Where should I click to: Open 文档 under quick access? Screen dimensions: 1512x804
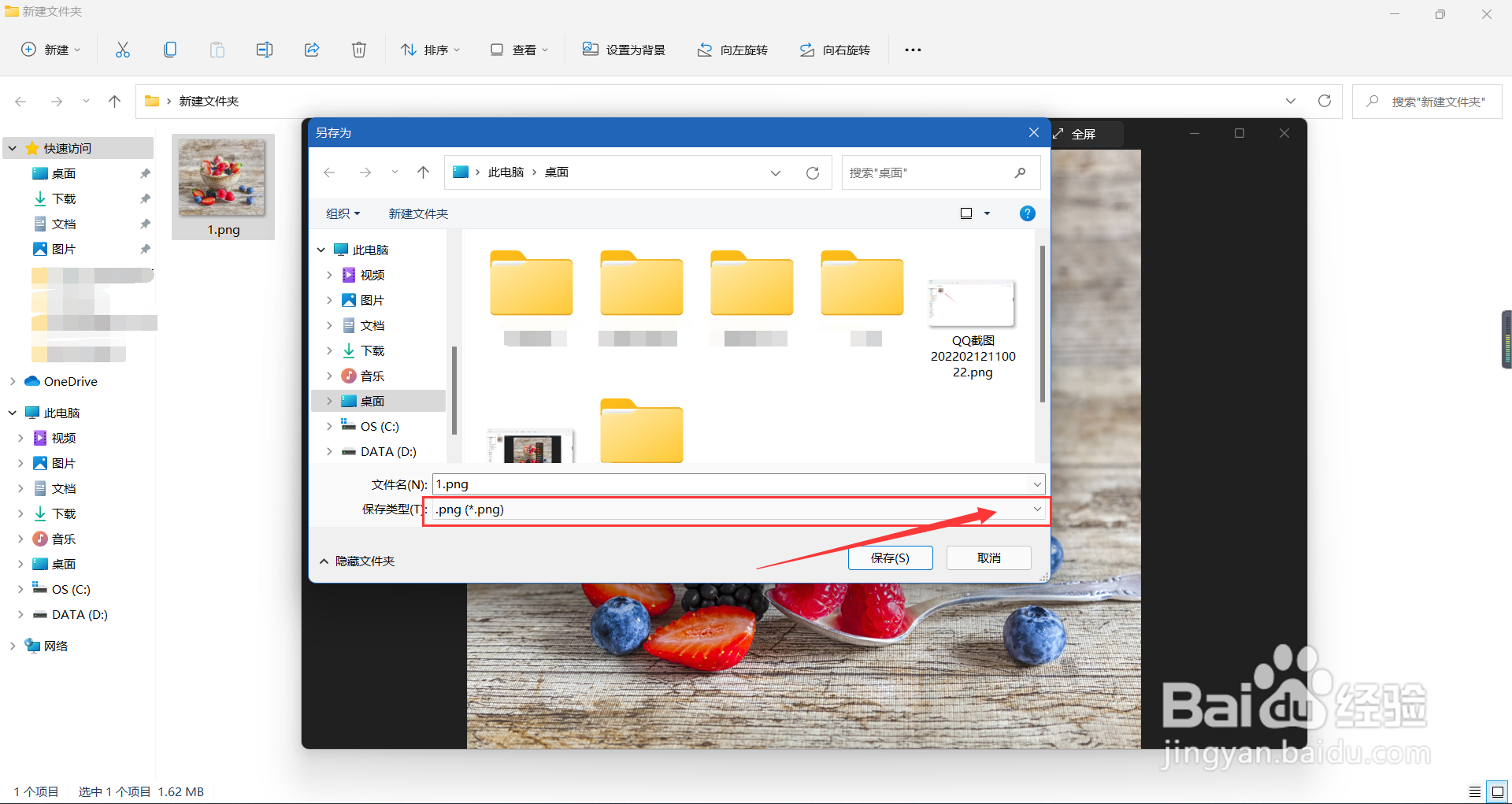[63, 224]
